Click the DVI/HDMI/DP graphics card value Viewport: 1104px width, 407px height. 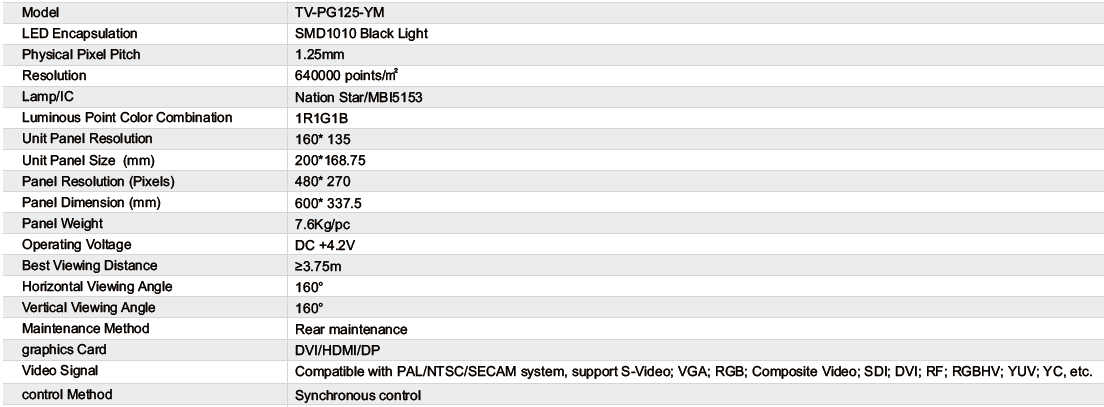pos(339,350)
